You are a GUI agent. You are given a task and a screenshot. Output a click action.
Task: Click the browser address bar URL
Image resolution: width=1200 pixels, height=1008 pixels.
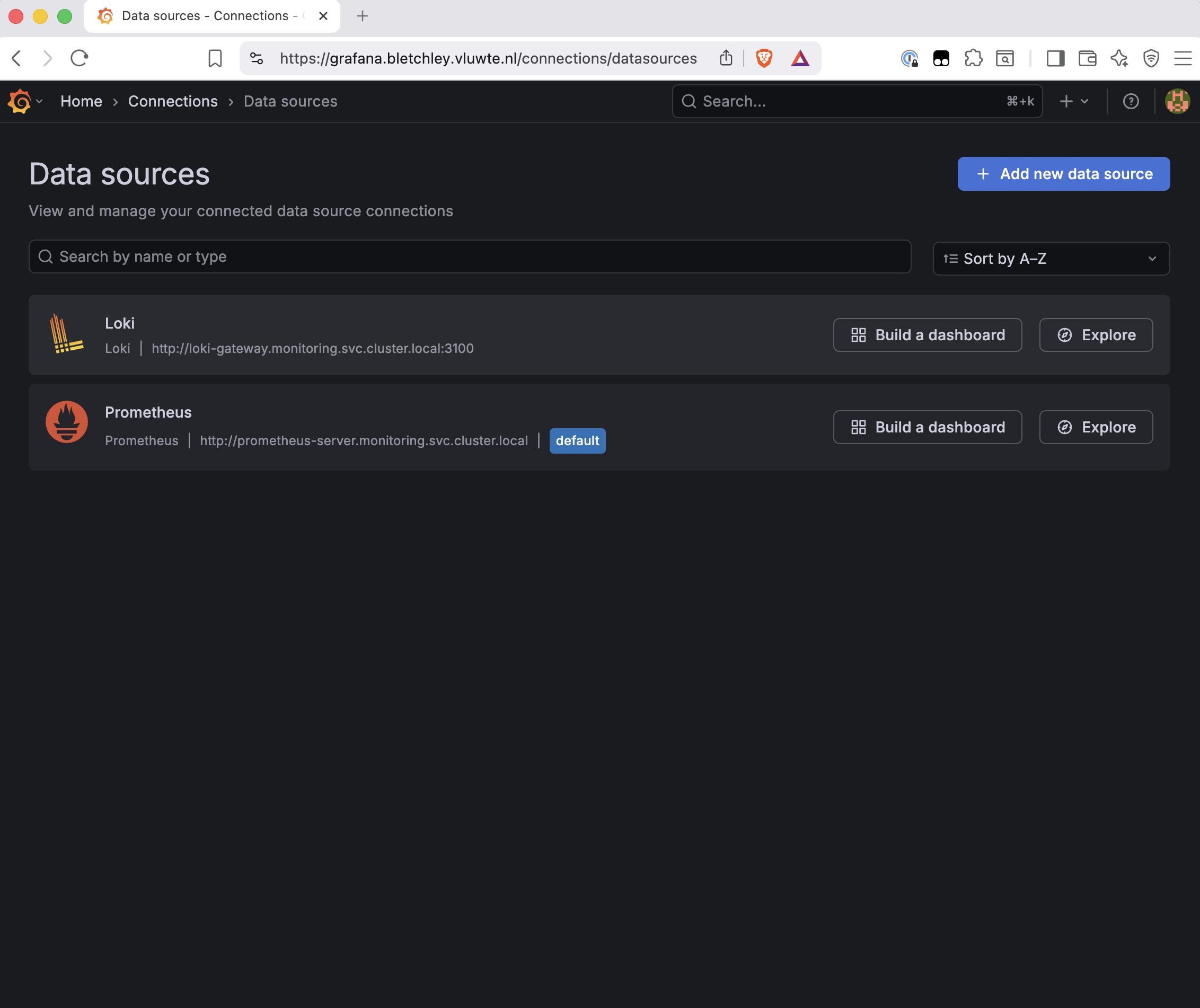click(x=488, y=58)
